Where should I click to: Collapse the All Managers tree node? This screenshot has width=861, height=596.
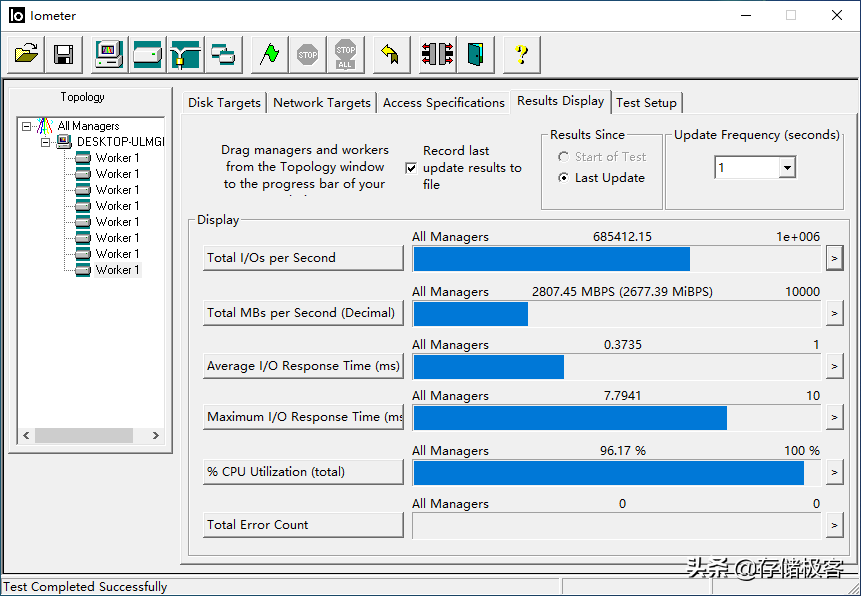pyautogui.click(x=26, y=126)
